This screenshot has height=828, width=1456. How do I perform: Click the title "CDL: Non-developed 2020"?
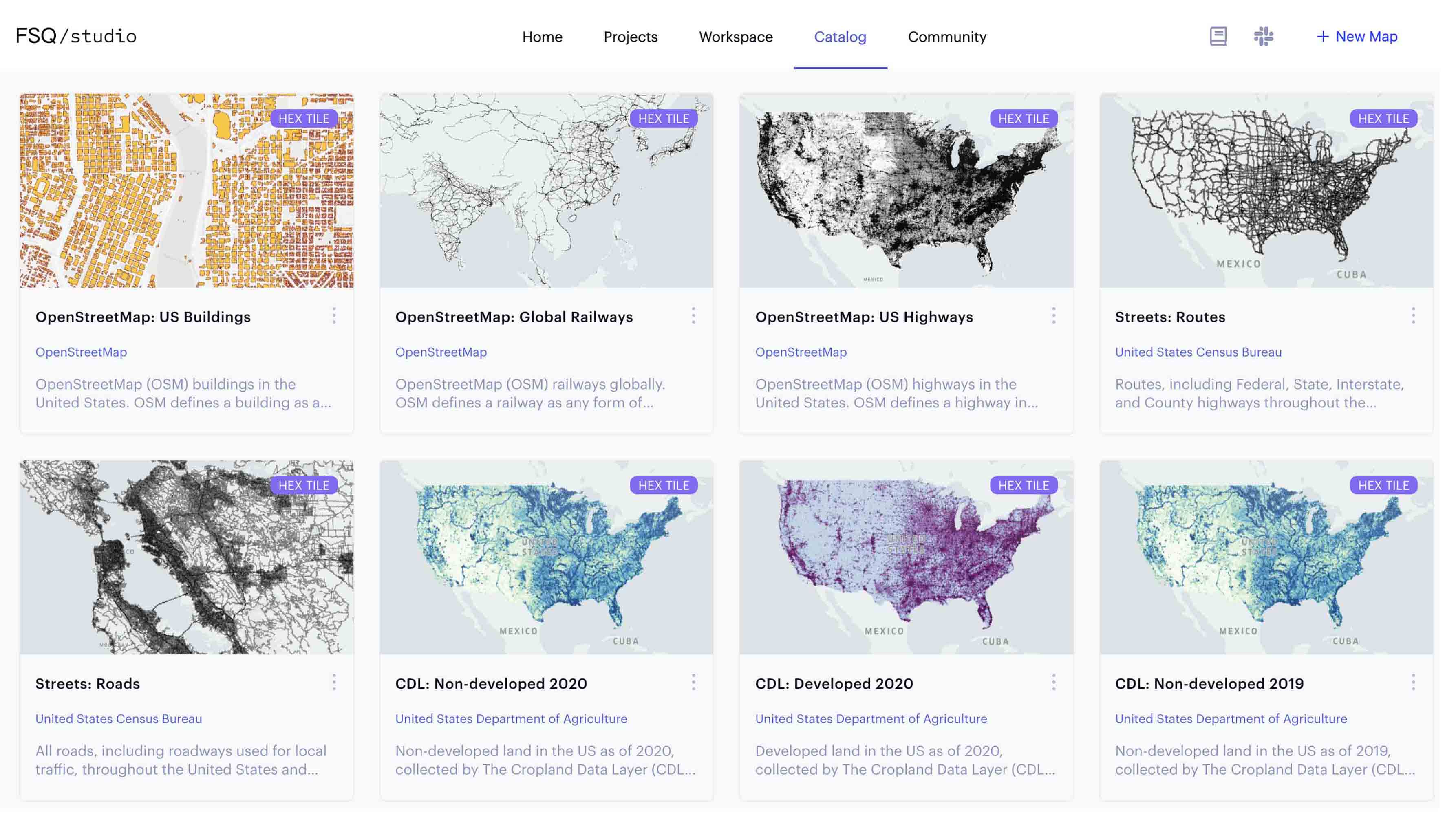(491, 684)
